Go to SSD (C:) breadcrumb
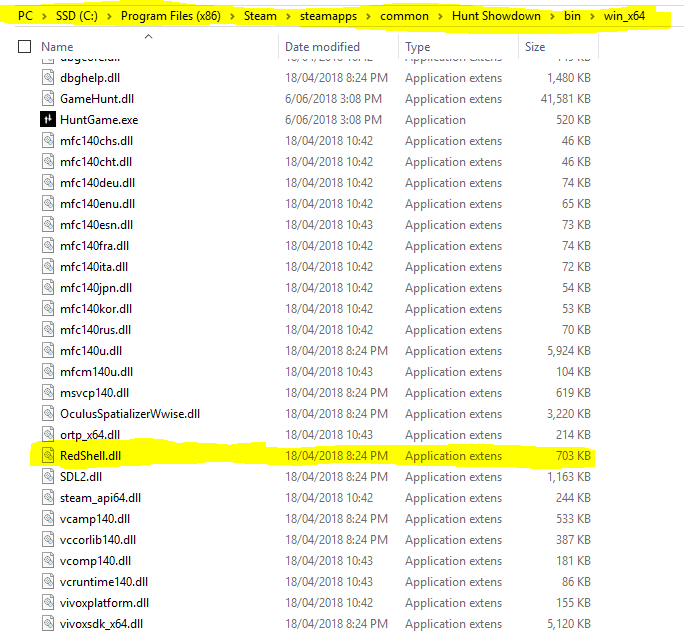684x643 pixels. click(x=77, y=16)
